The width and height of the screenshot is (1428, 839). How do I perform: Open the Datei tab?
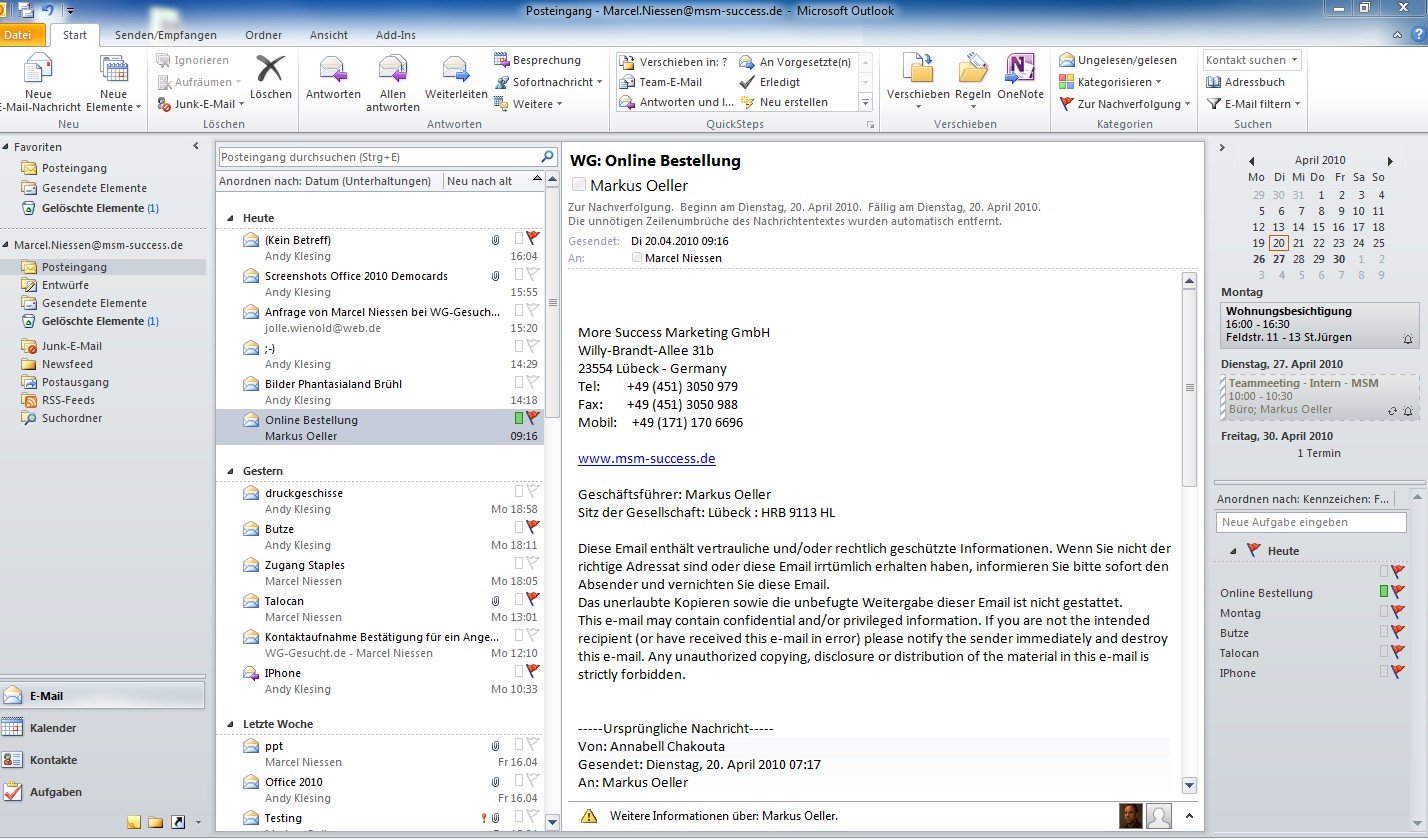coord(22,35)
